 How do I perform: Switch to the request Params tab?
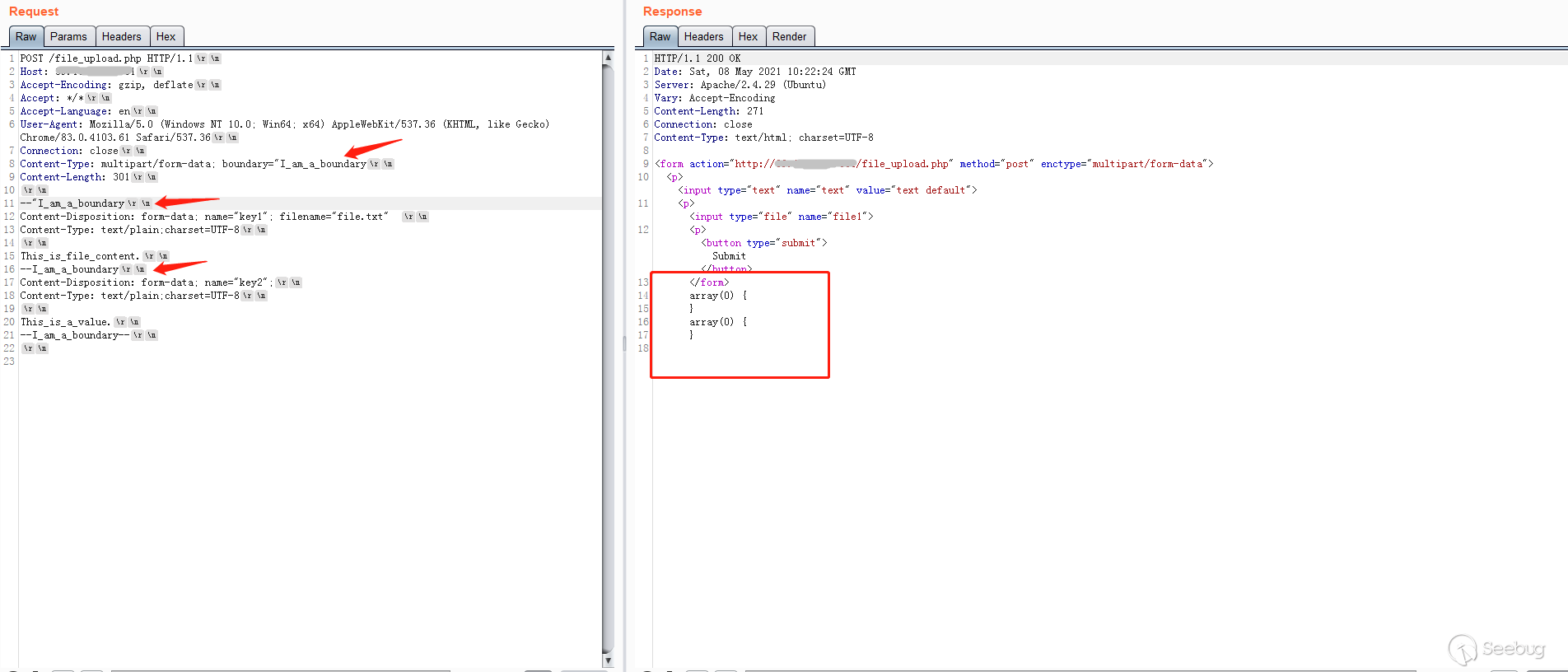pyautogui.click(x=68, y=36)
